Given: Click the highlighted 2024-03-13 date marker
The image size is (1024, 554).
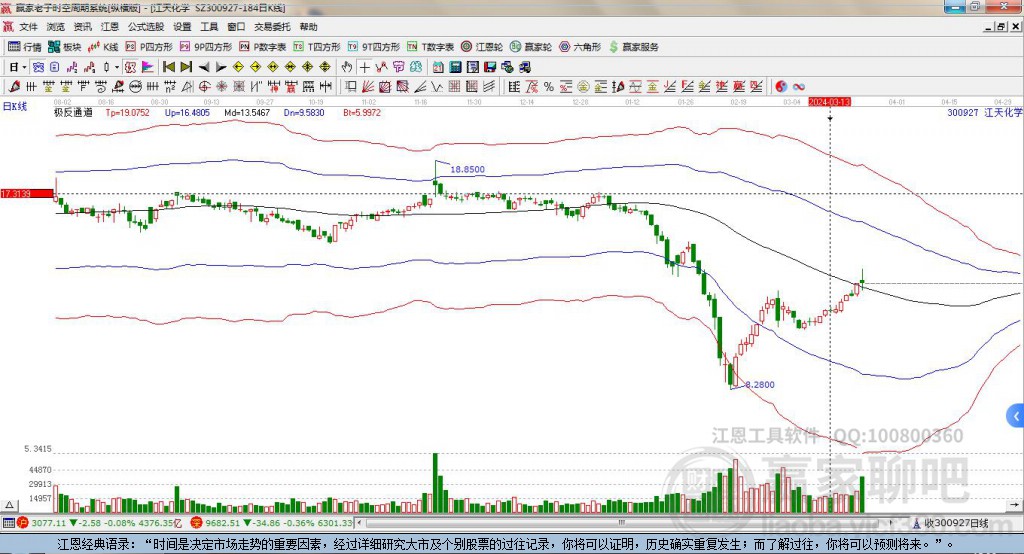Looking at the screenshot, I should pyautogui.click(x=829, y=102).
